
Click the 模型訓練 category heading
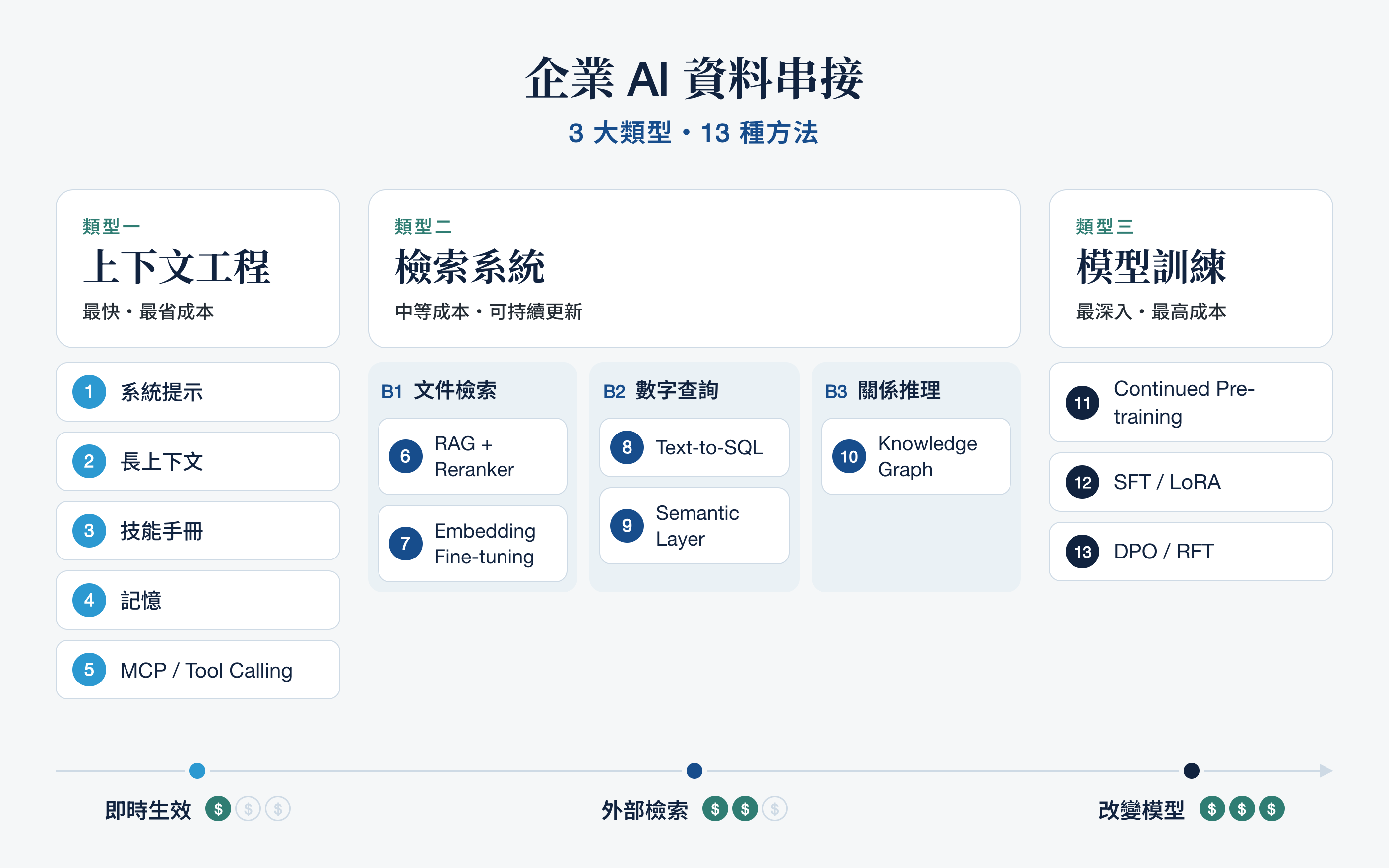(1151, 267)
